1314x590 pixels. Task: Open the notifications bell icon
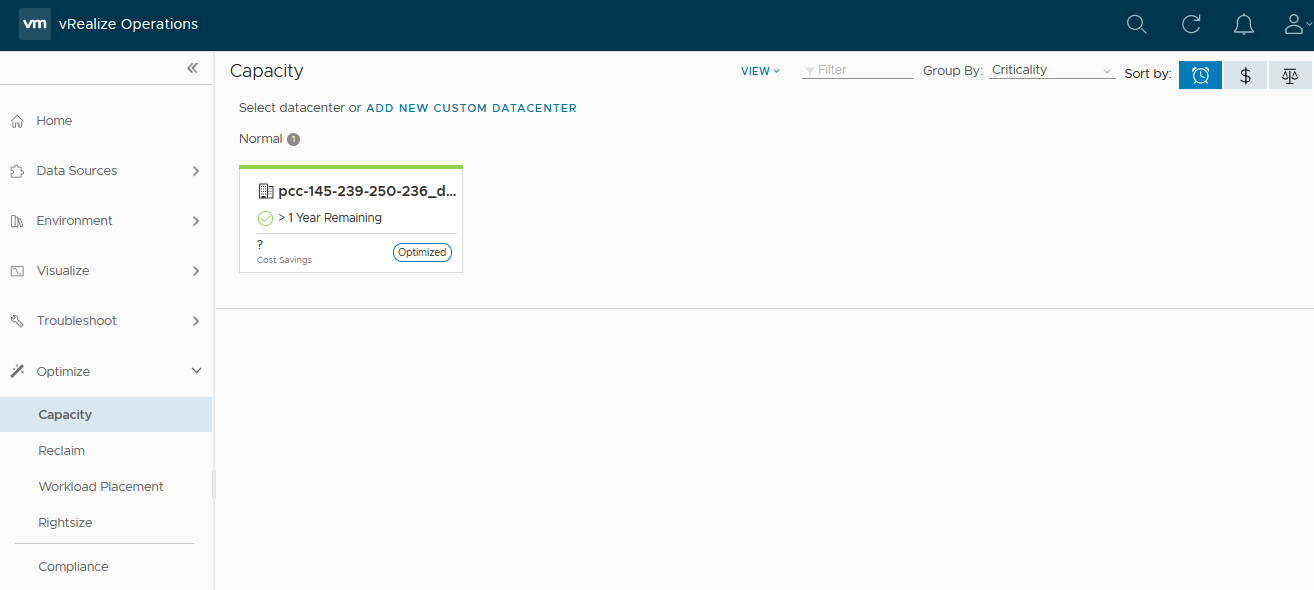[1243, 24]
